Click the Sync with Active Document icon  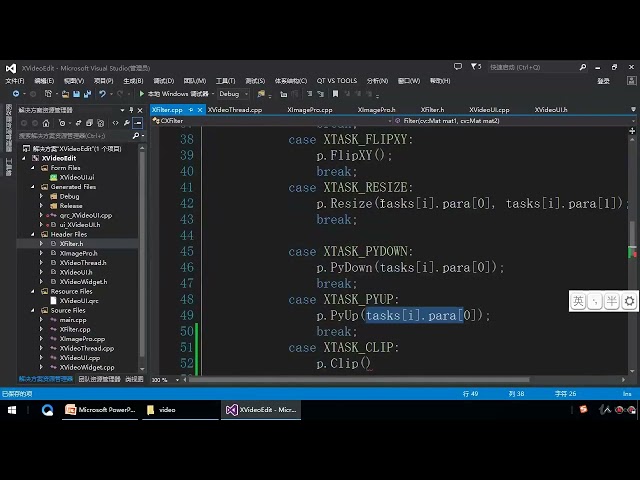click(x=78, y=123)
